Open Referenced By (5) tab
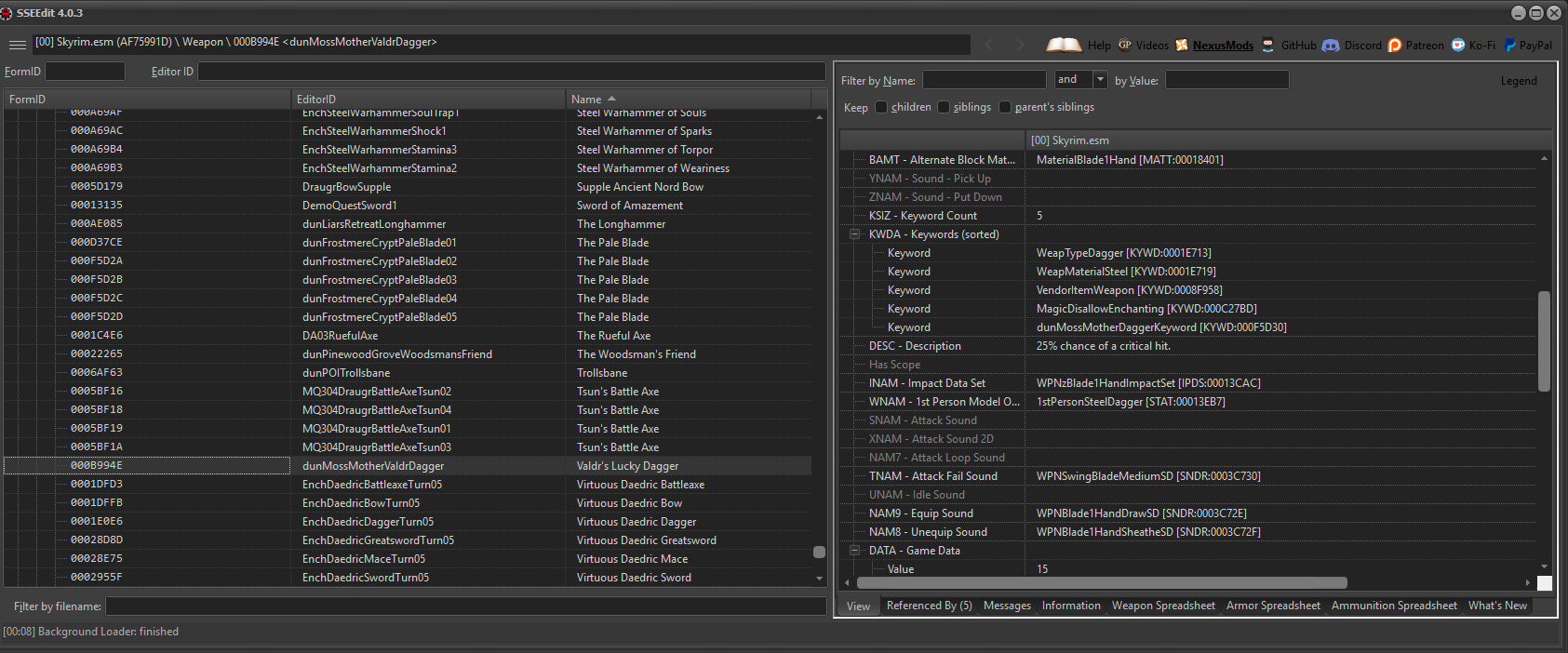This screenshot has height=653, width=1568. click(x=929, y=606)
